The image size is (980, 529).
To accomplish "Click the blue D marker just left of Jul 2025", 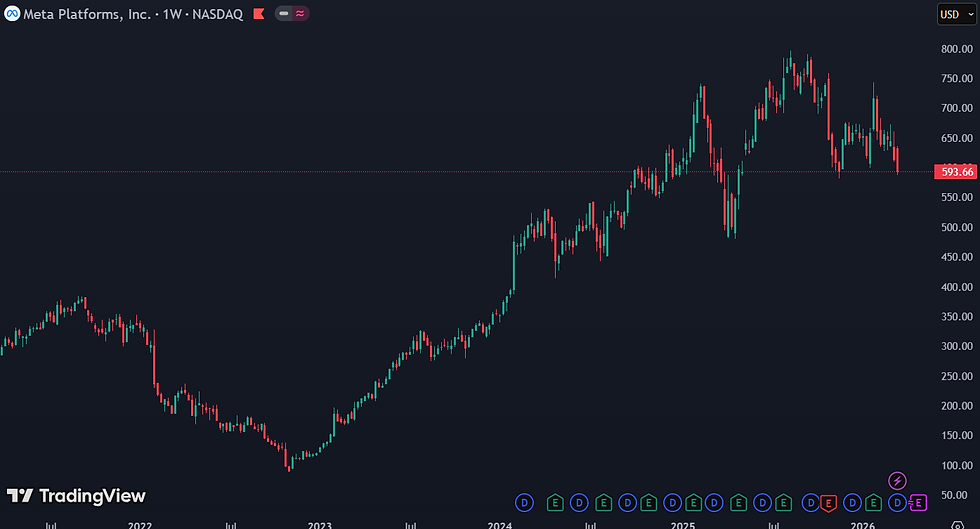I will point(762,503).
